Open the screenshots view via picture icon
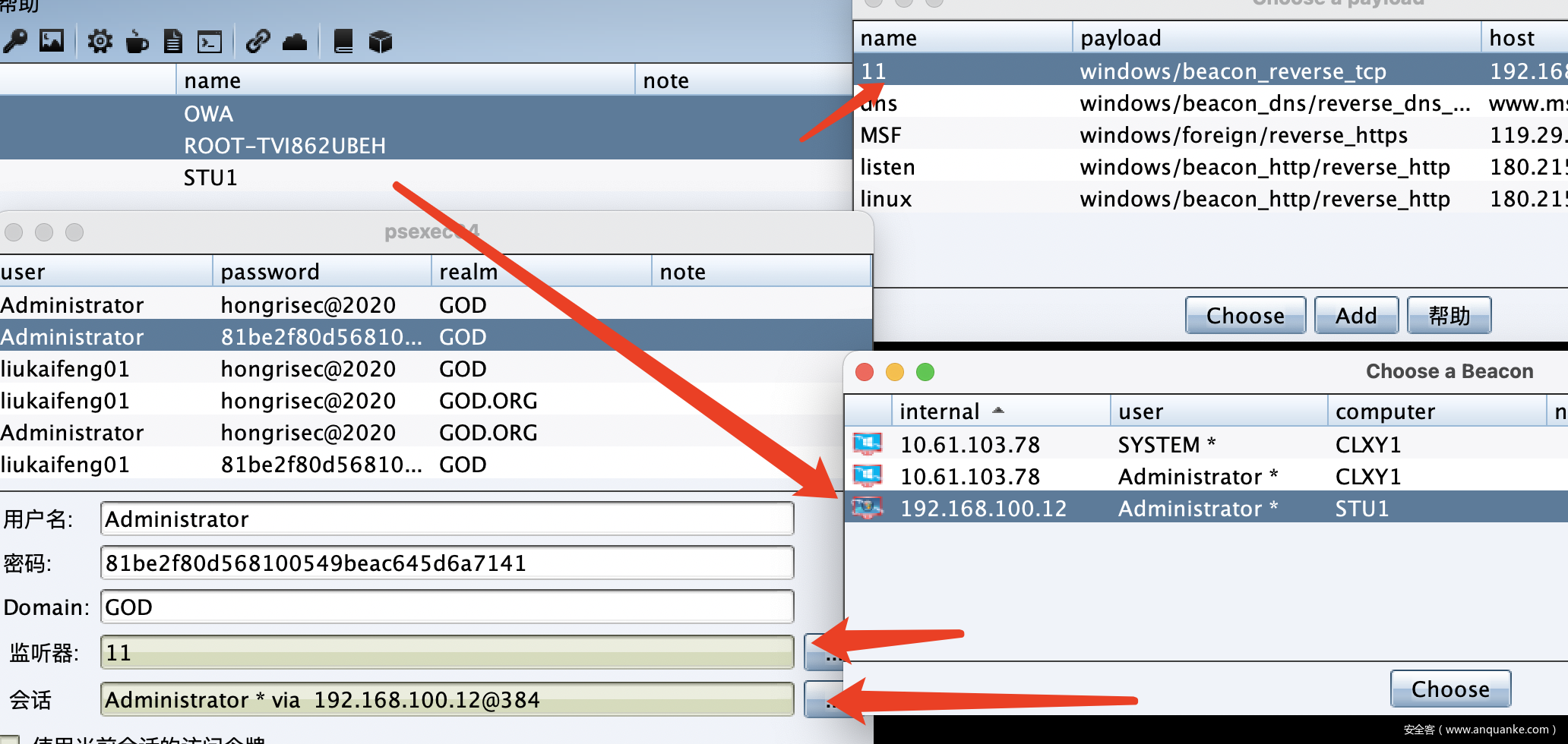Viewport: 1568px width, 744px height. pyautogui.click(x=52, y=40)
